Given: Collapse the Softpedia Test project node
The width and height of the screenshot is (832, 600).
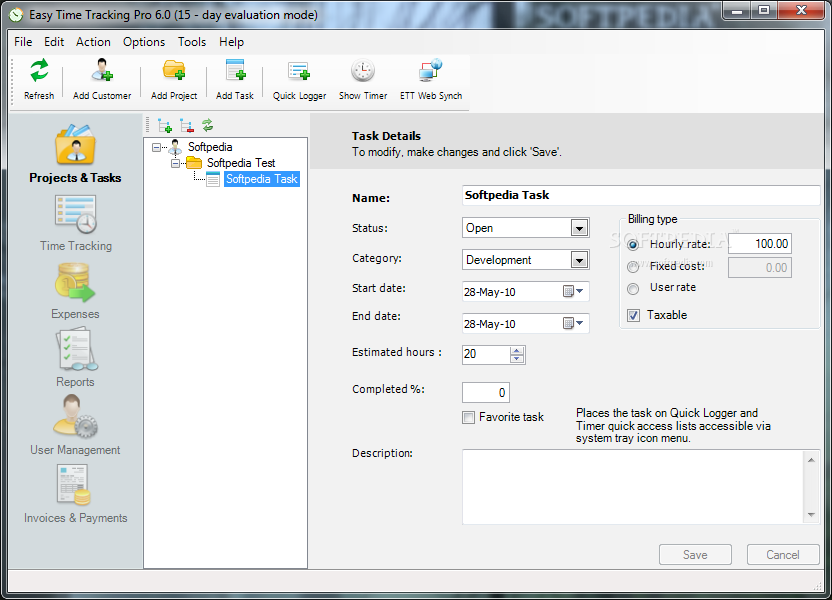Looking at the screenshot, I should click(x=176, y=163).
